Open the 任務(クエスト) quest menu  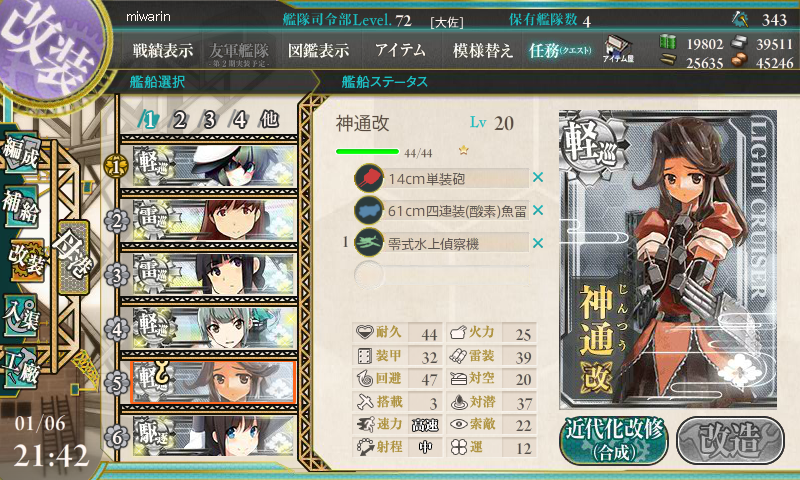click(560, 50)
